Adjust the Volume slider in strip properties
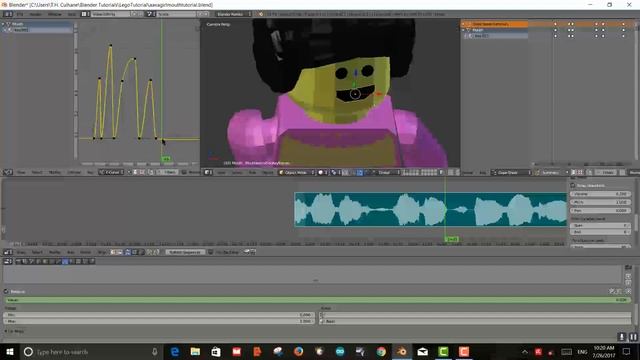 click(600, 194)
